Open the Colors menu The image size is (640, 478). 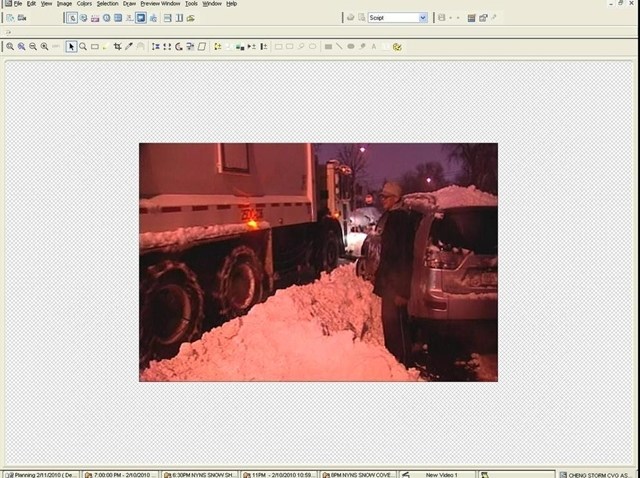point(84,4)
